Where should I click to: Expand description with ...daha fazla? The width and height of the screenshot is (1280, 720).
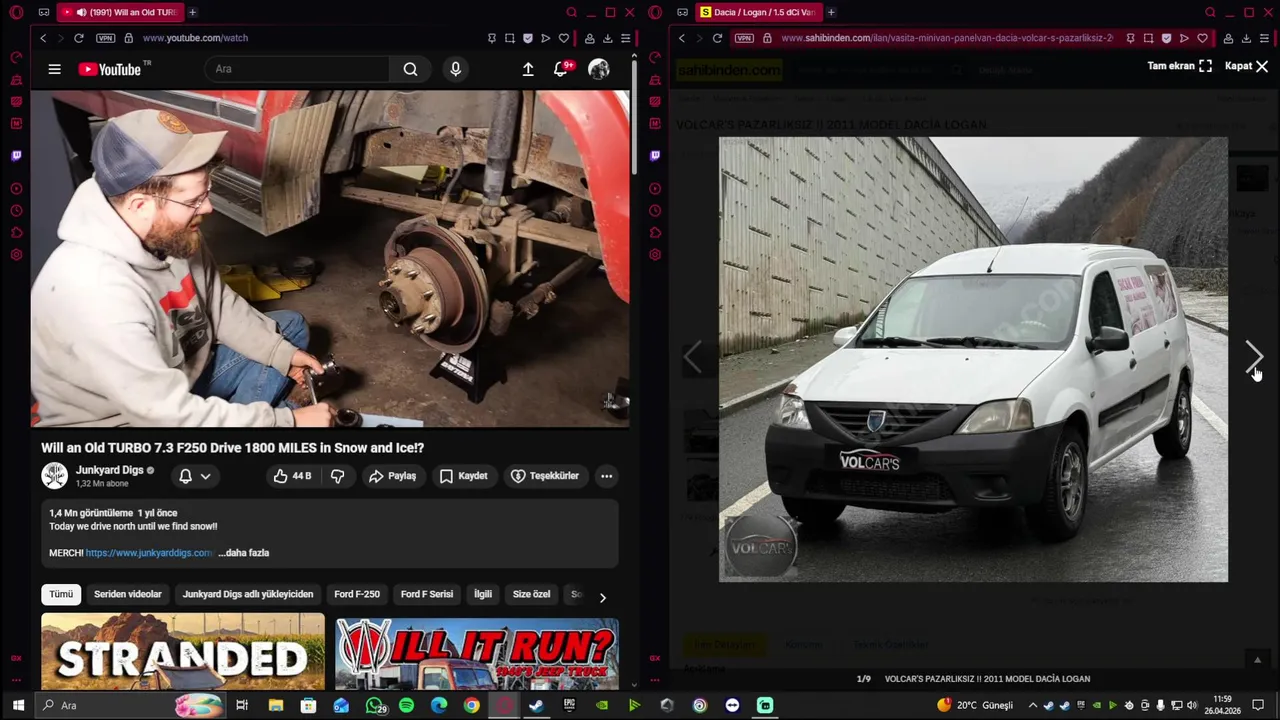(x=244, y=553)
